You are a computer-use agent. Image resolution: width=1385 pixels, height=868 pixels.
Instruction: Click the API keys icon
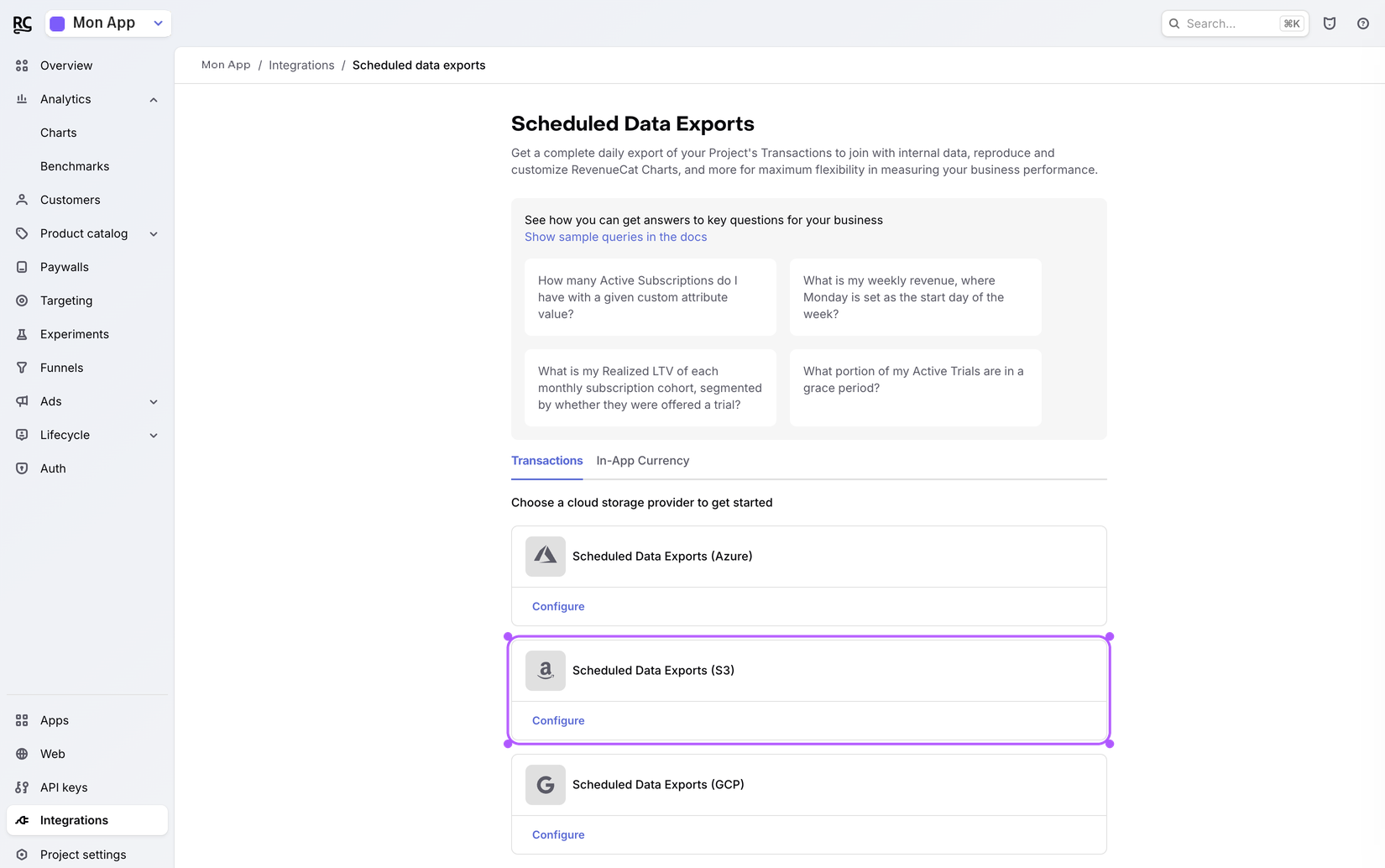point(22,787)
